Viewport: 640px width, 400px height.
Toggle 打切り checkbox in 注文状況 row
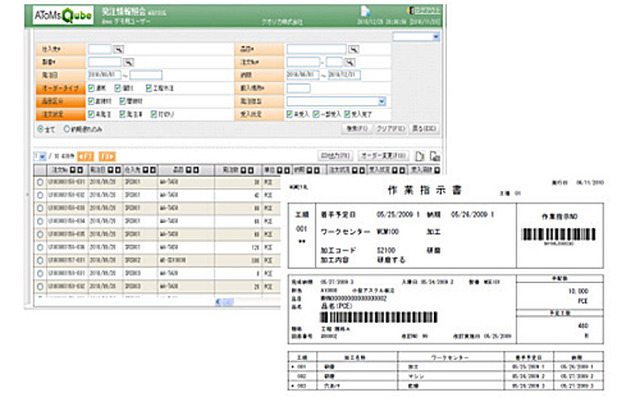(154, 114)
